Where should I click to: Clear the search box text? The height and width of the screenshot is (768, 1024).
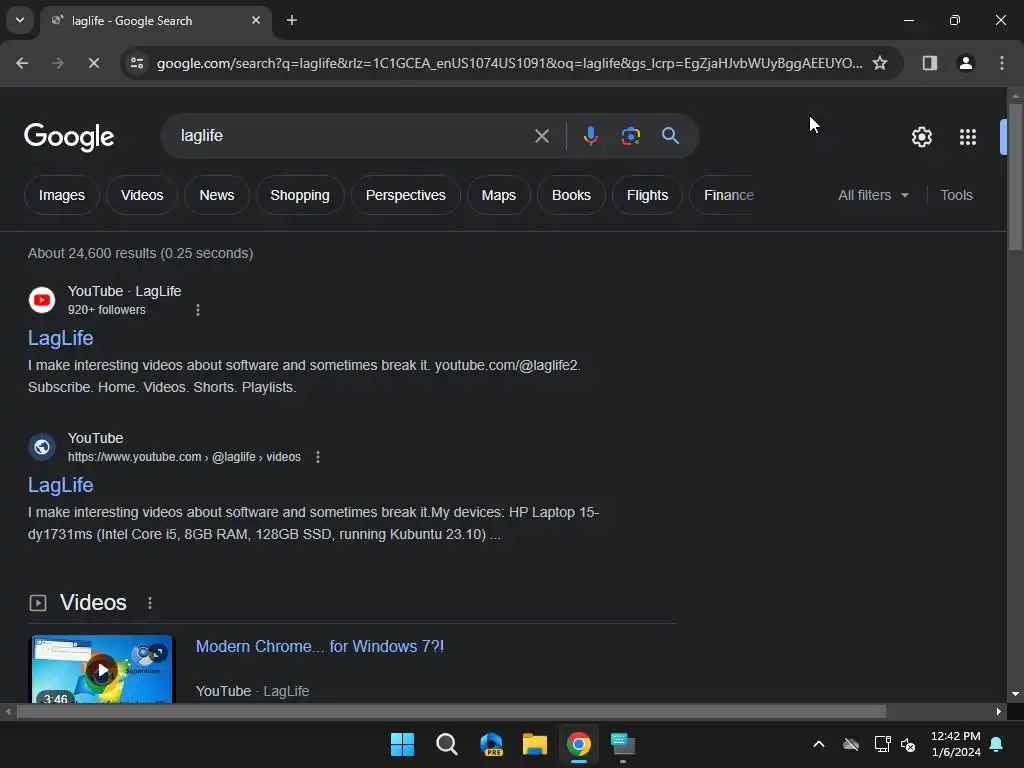click(x=541, y=136)
